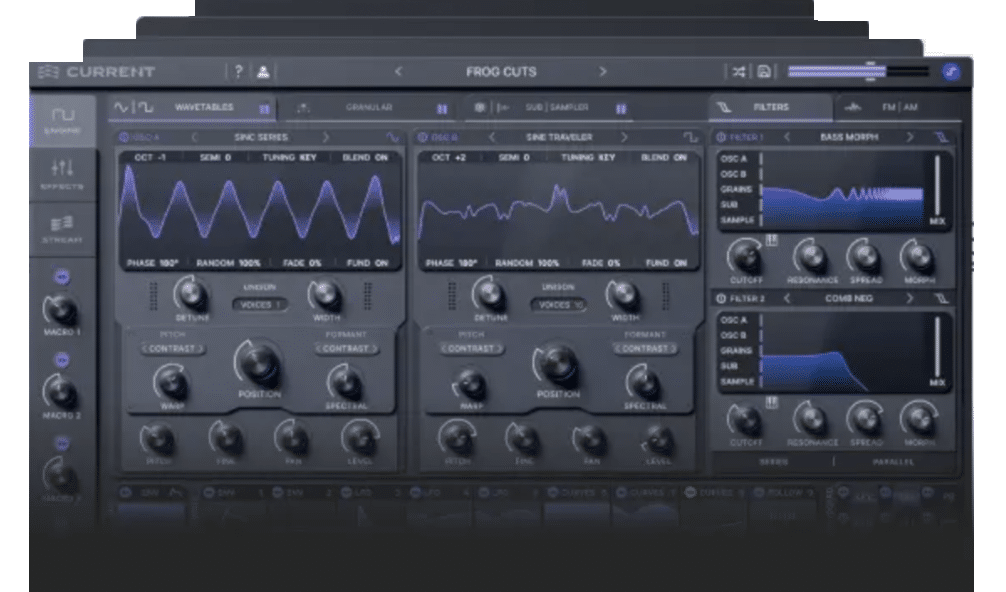The width and height of the screenshot is (1006, 592).
Task: Click OSC A Oct -1 value
Action: click(150, 157)
